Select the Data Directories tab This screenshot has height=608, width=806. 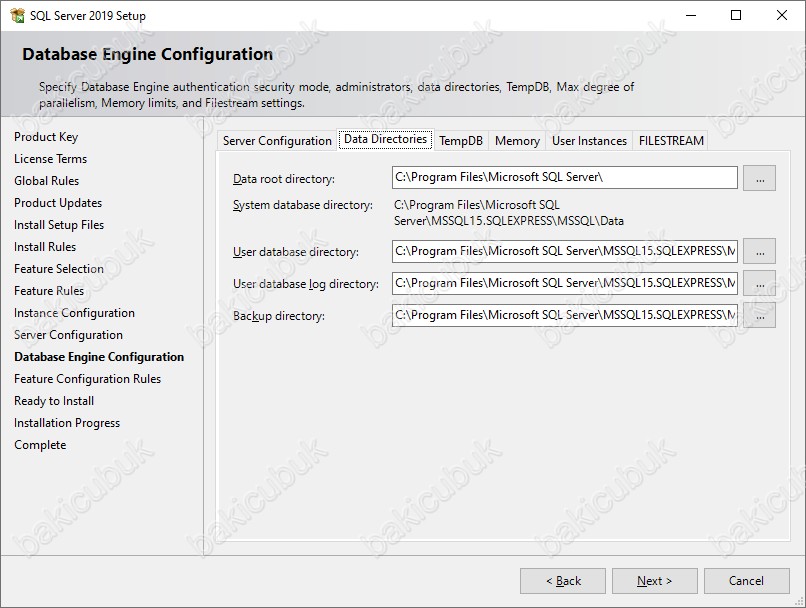pos(386,139)
